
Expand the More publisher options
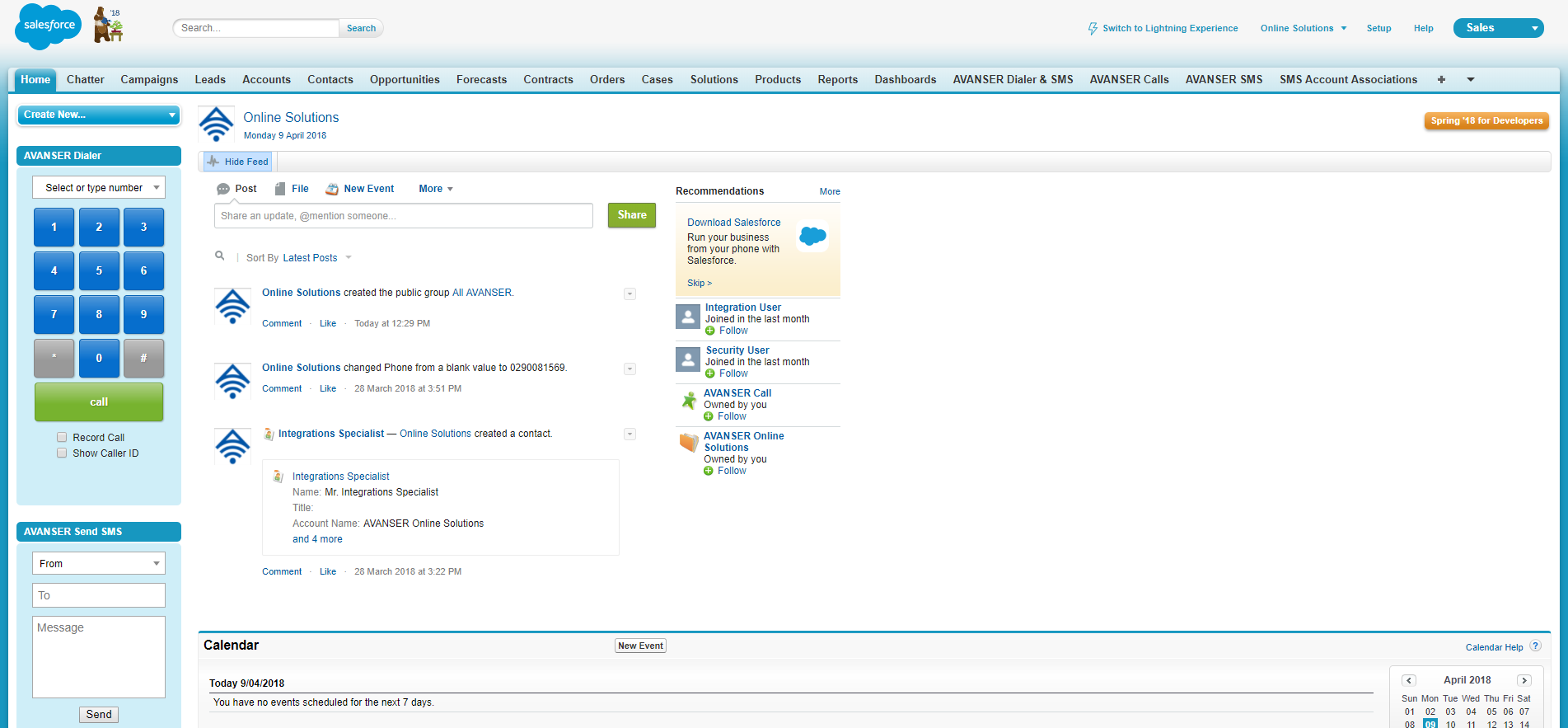point(436,189)
